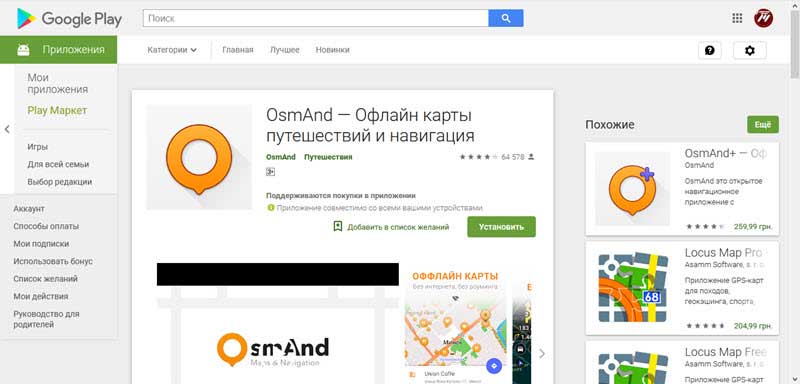Open the Лучшее tab
The width and height of the screenshot is (800, 384).
coord(285,50)
